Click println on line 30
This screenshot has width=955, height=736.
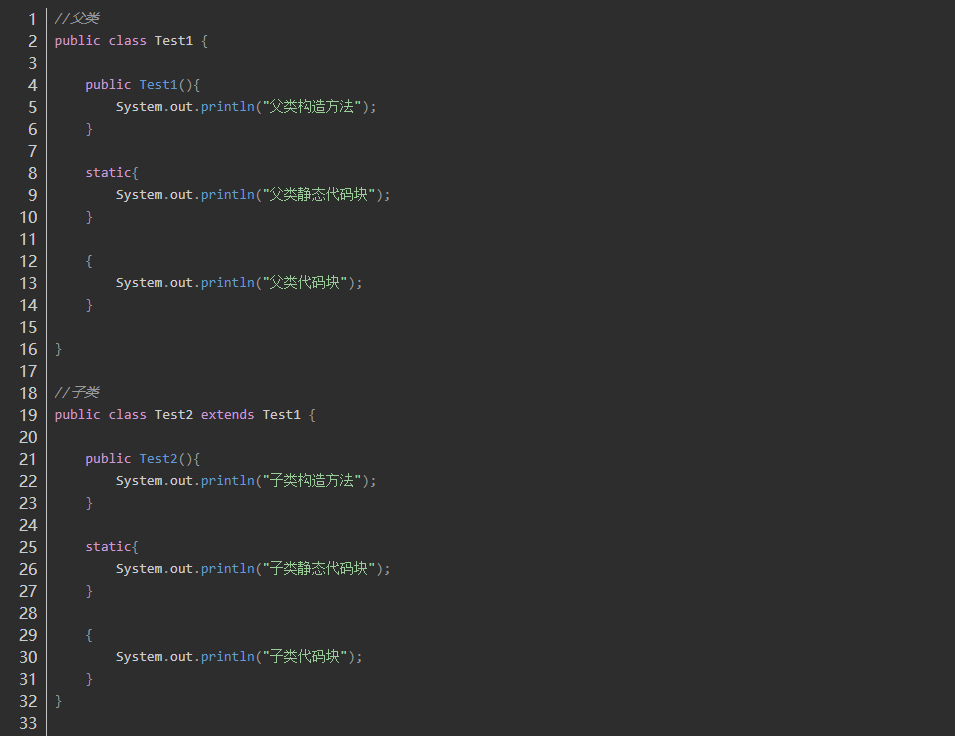tap(227, 657)
